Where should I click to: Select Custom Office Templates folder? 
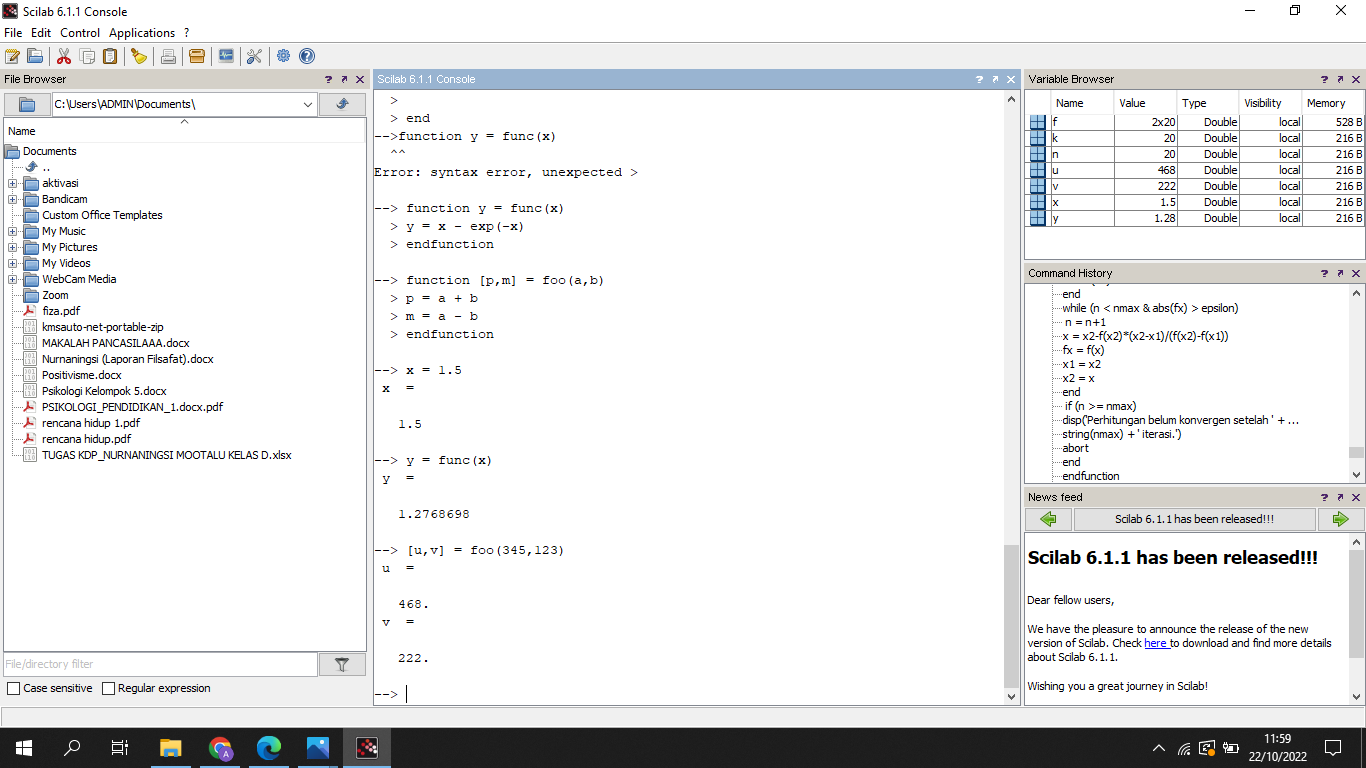tap(102, 215)
